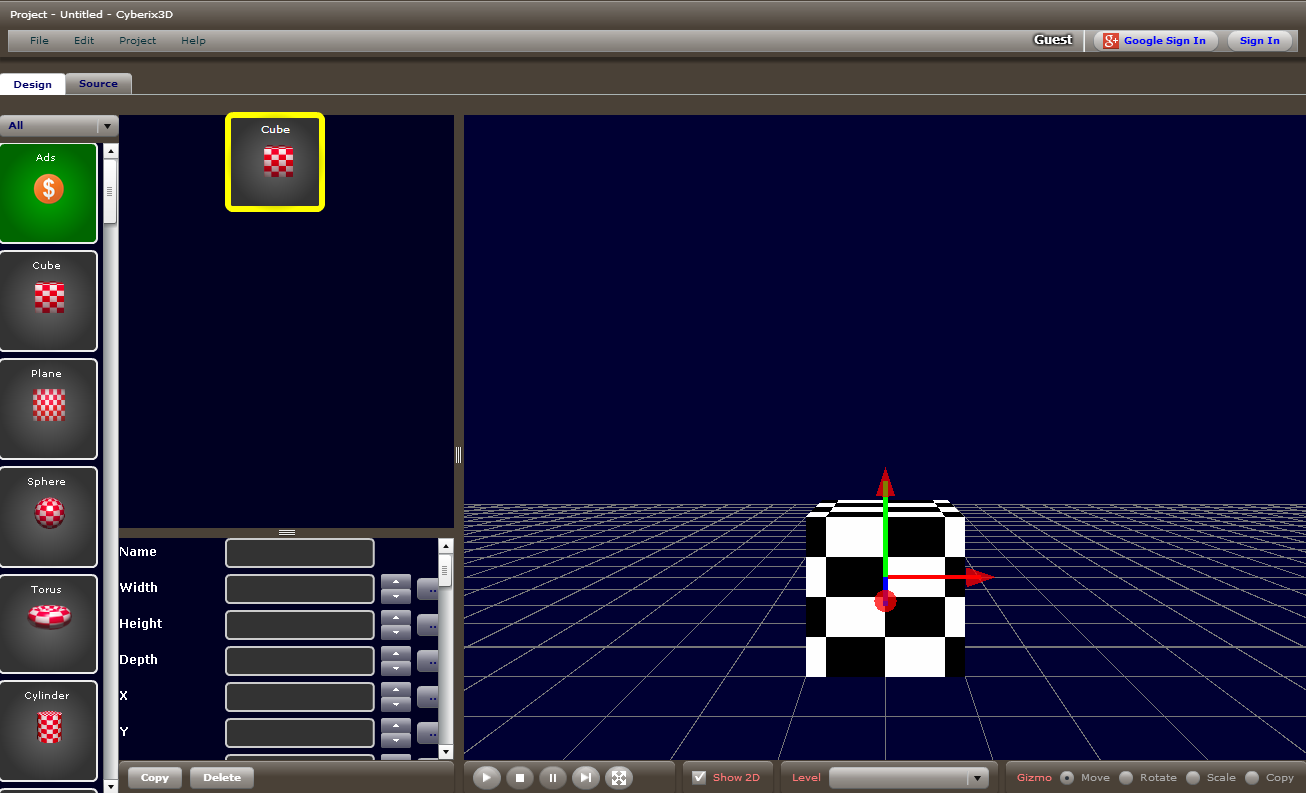
Task: Click the Width input field
Action: coord(300,589)
